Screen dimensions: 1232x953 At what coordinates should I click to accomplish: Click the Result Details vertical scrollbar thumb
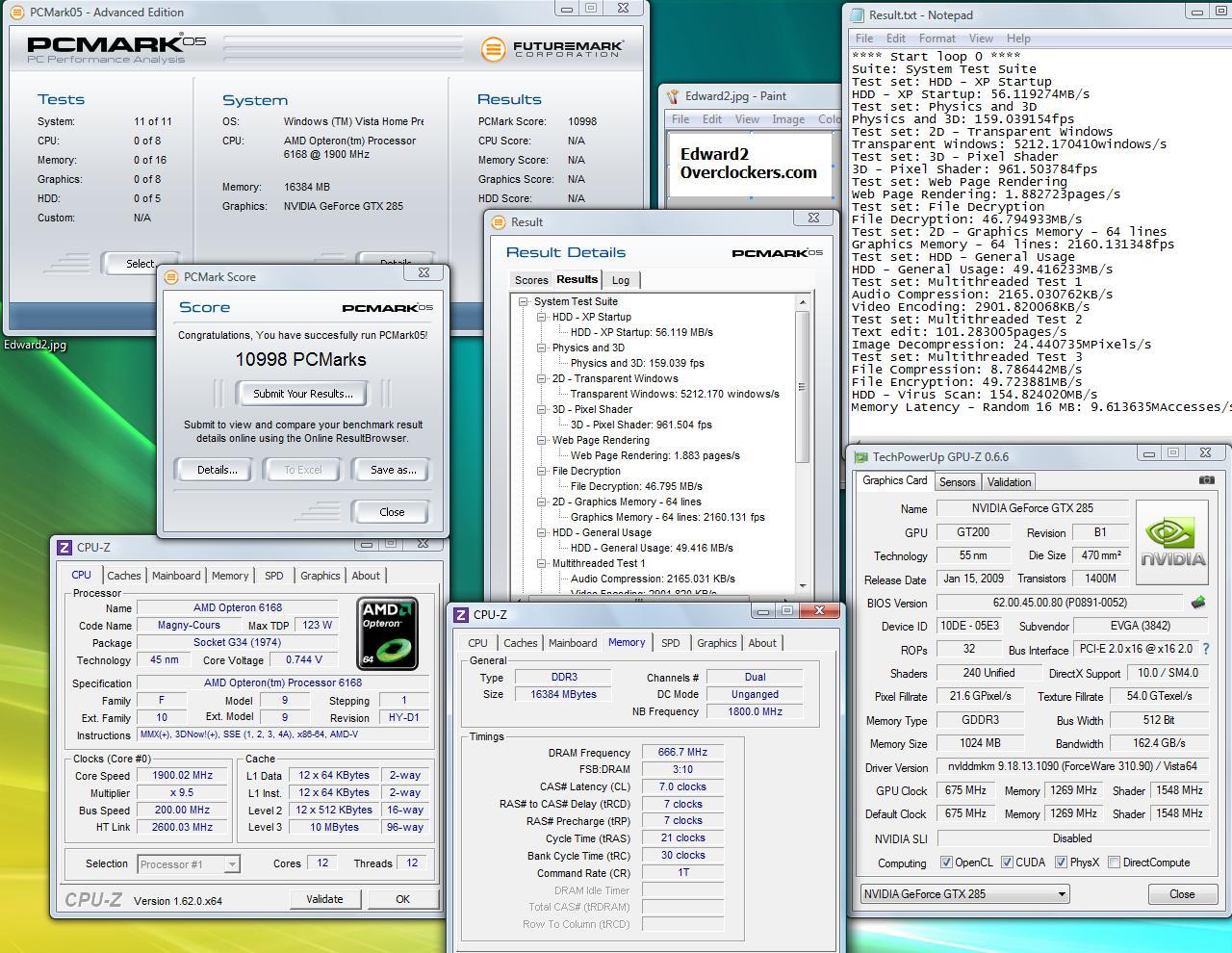pos(802,387)
